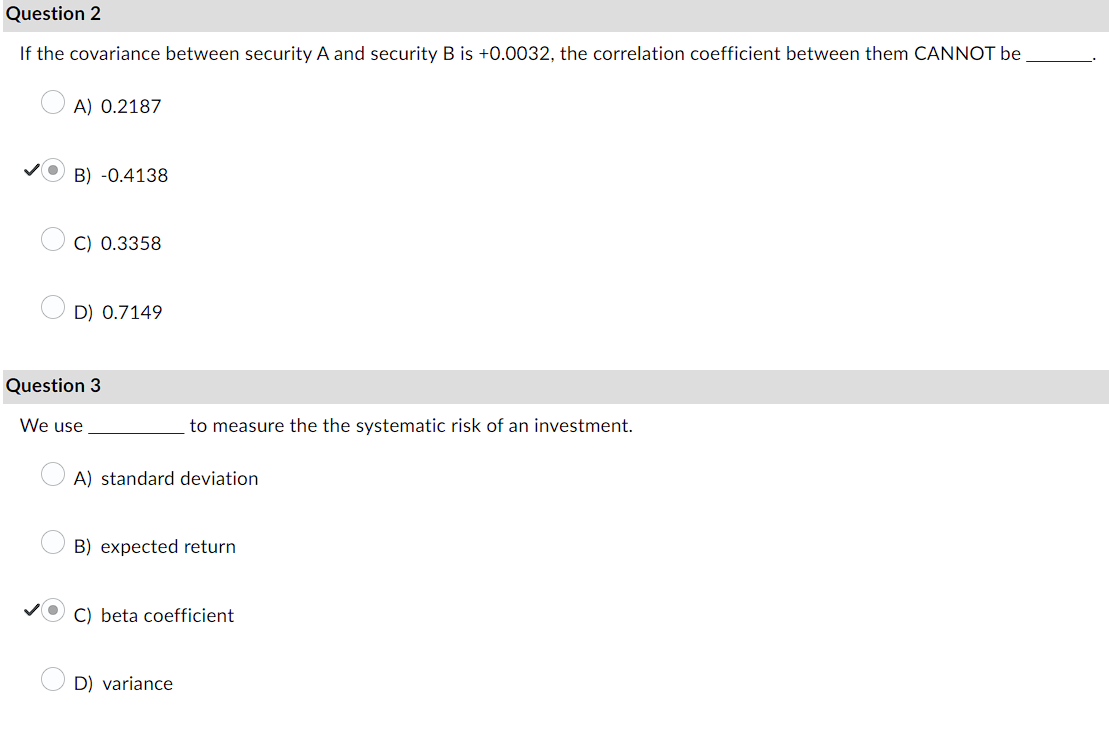Select radio button A) 0.2187 in Question 2

[x=52, y=102]
